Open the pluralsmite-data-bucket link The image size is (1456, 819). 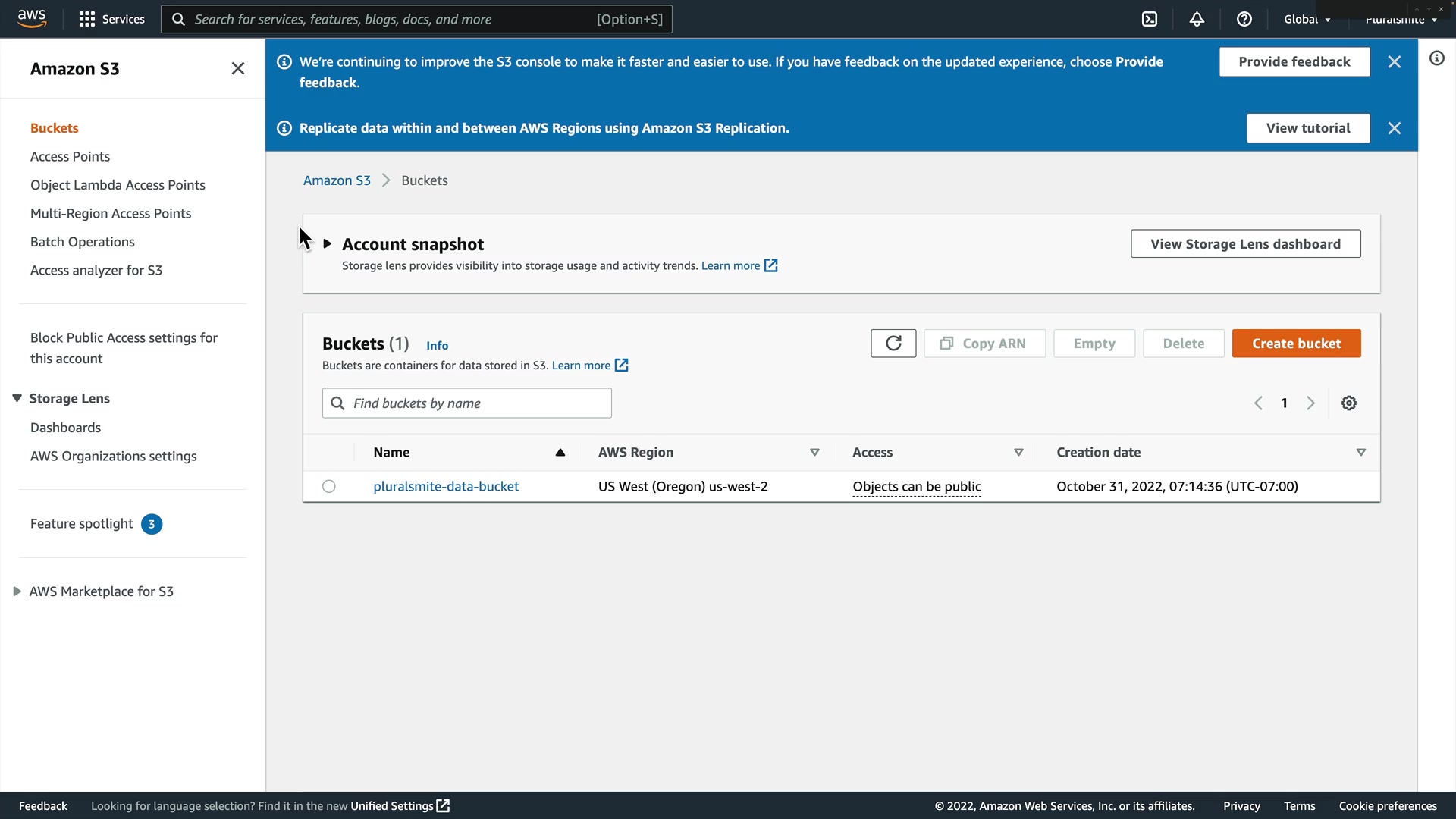point(446,487)
